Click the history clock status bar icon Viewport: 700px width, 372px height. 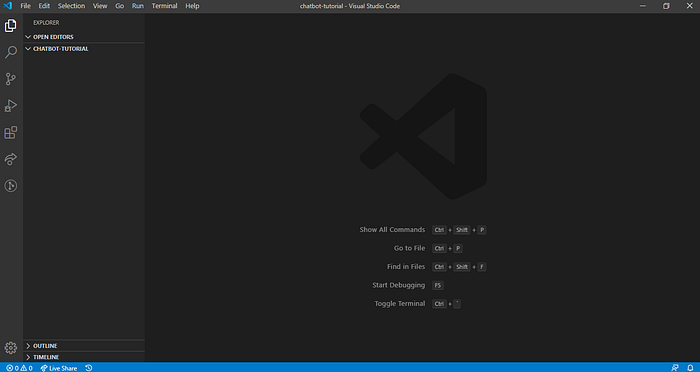coord(89,368)
